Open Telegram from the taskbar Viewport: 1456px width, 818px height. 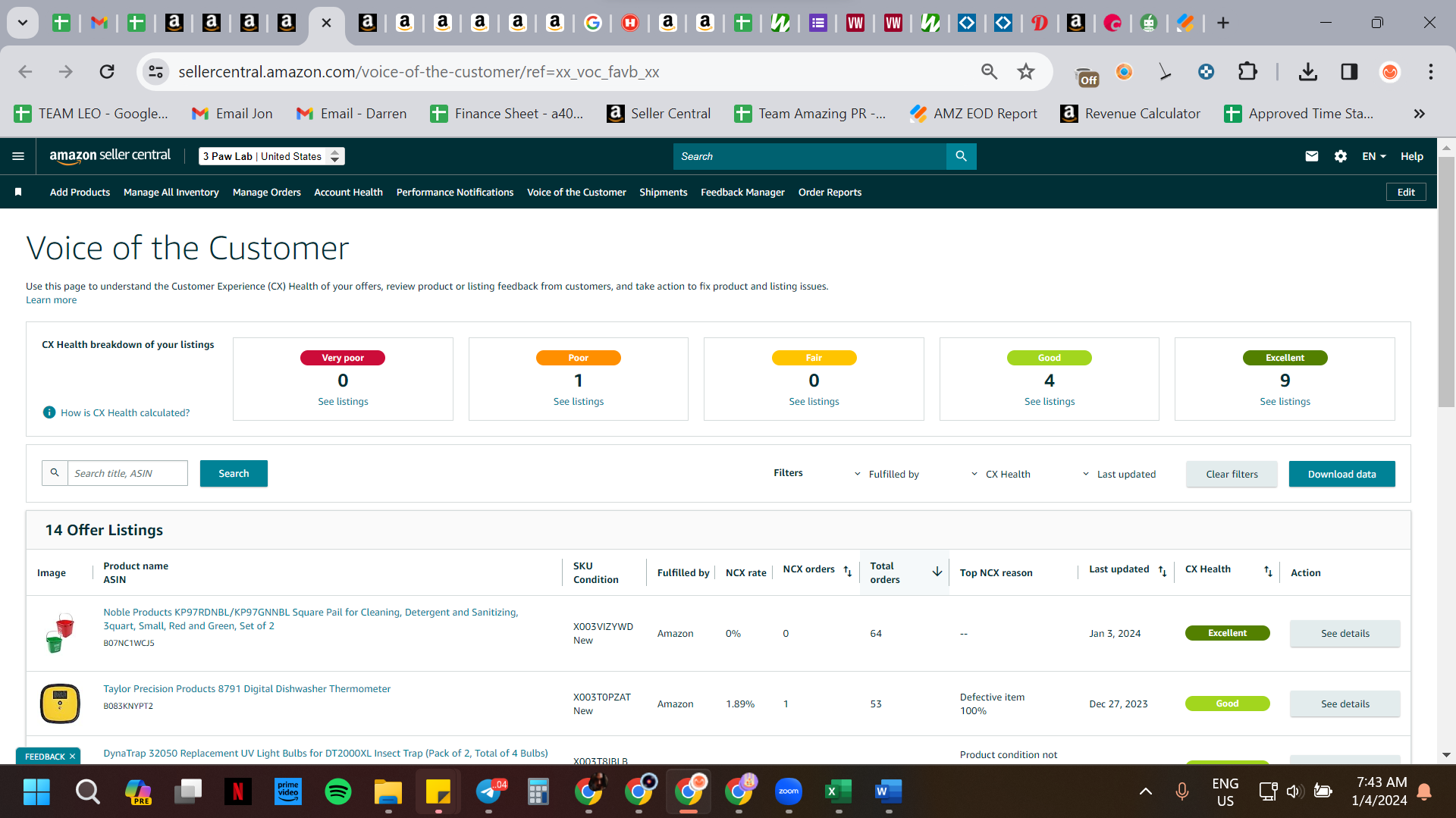tap(488, 791)
